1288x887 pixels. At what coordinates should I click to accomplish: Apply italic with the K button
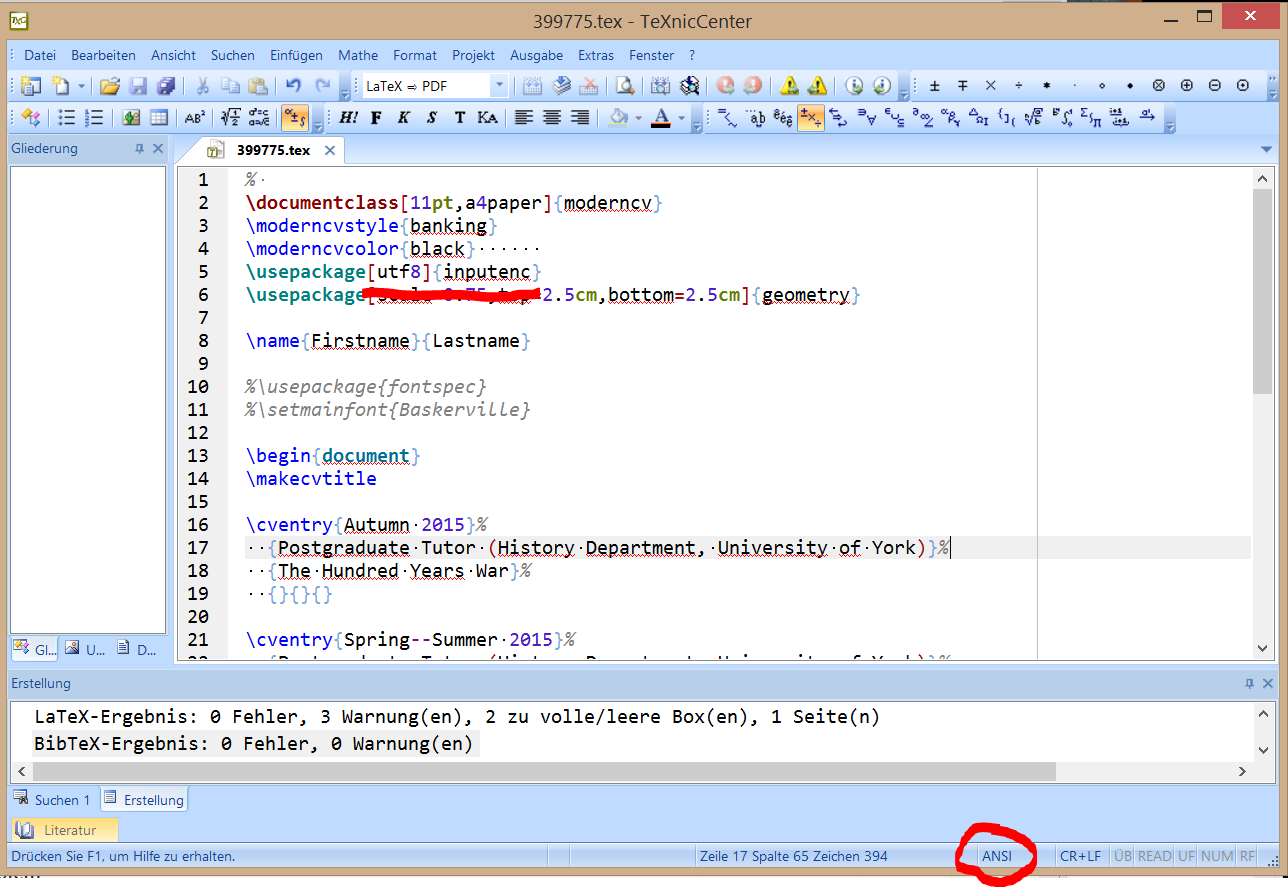pos(404,118)
